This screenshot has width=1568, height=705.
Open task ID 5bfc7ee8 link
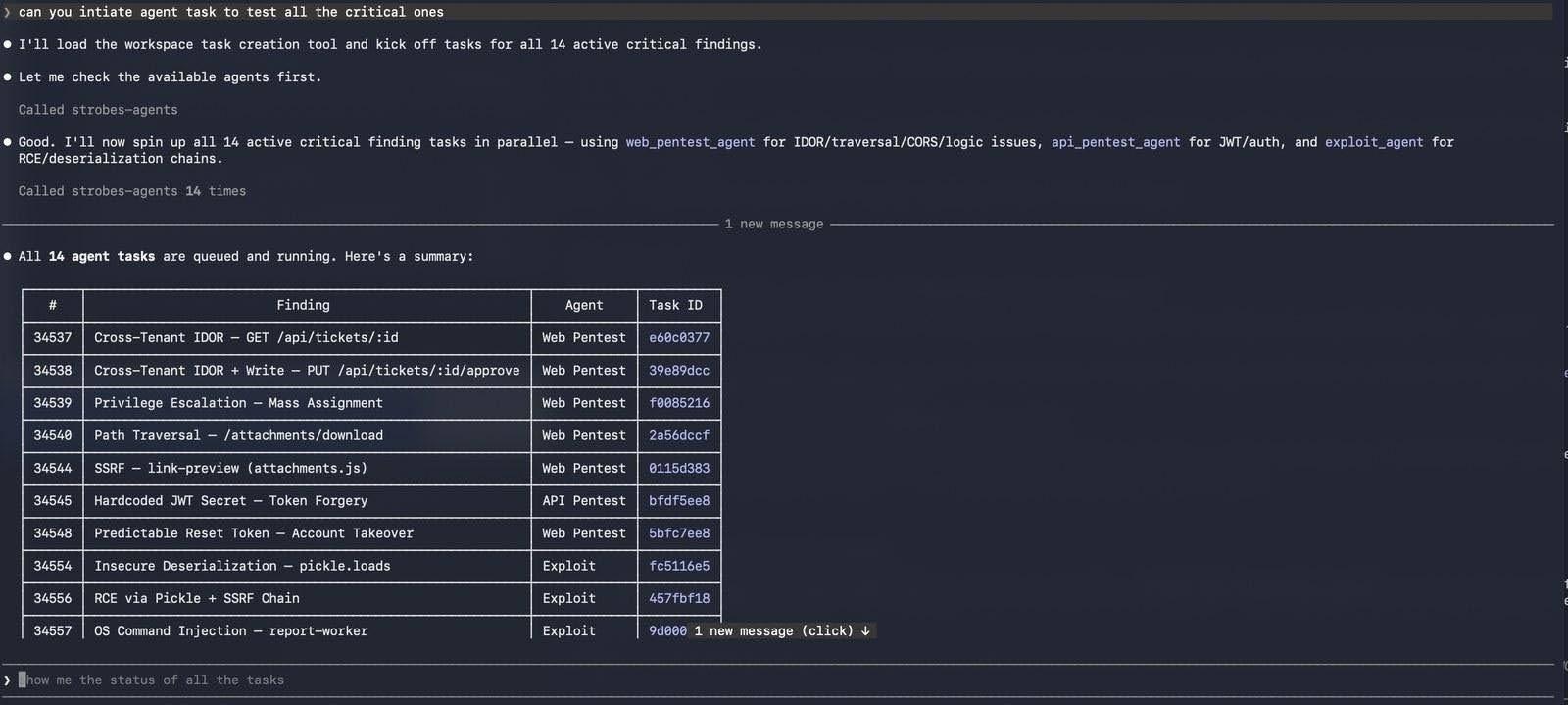pyautogui.click(x=679, y=533)
